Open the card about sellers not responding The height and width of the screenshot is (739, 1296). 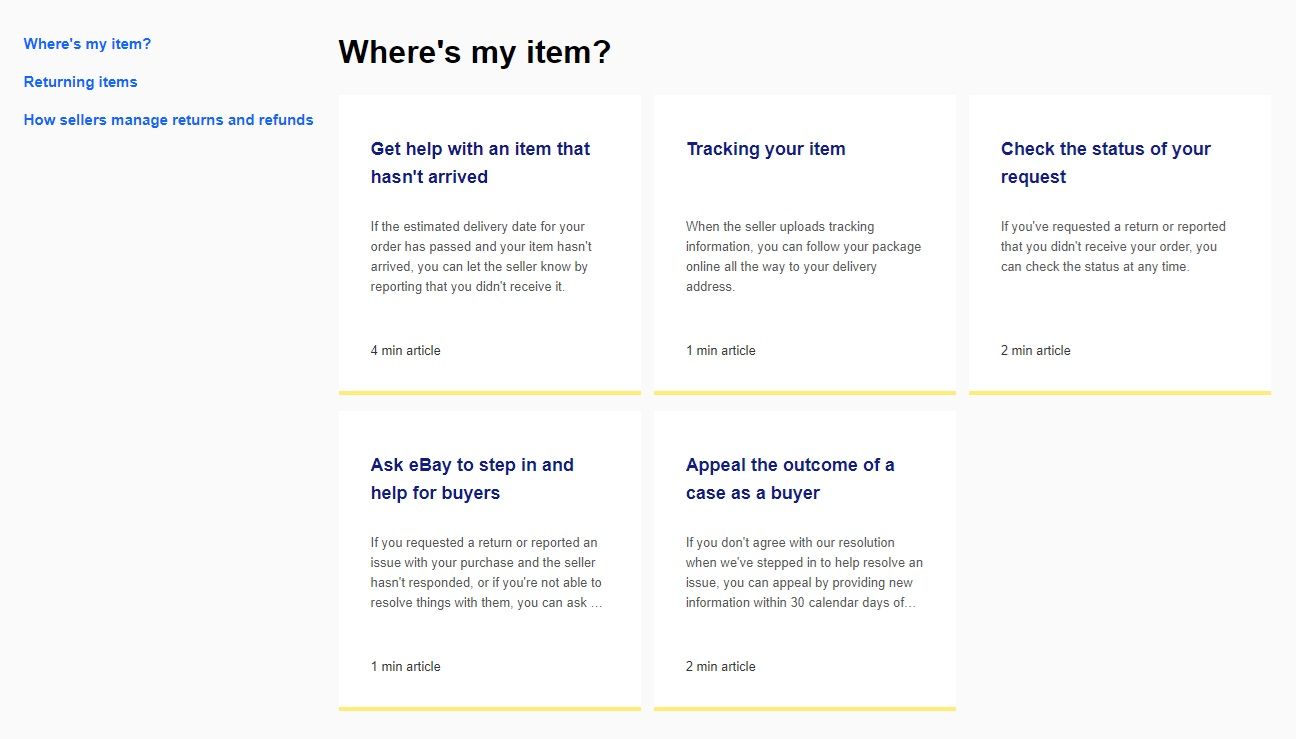(x=489, y=572)
